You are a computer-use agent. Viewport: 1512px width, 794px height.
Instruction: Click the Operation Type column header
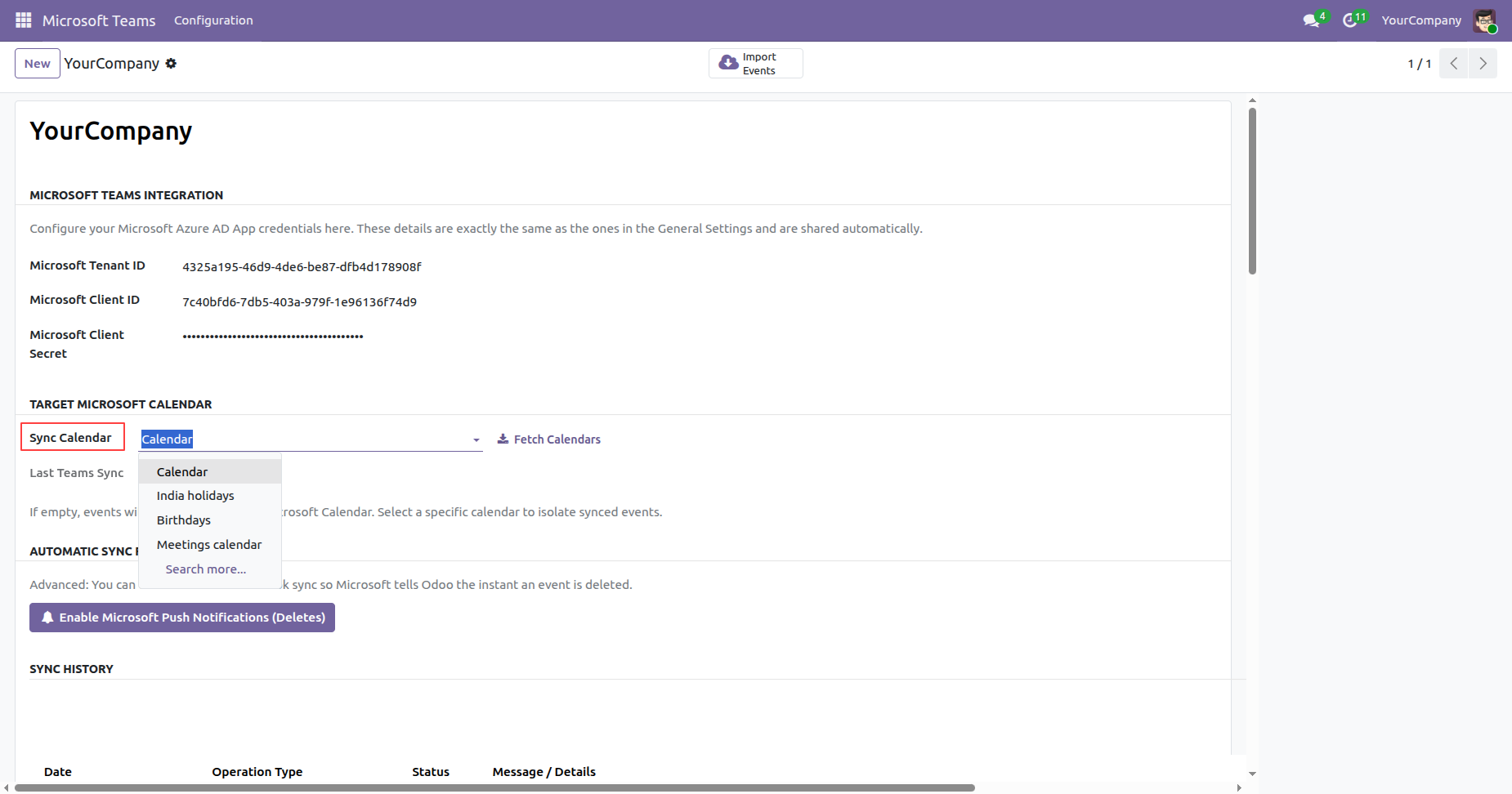click(x=257, y=772)
